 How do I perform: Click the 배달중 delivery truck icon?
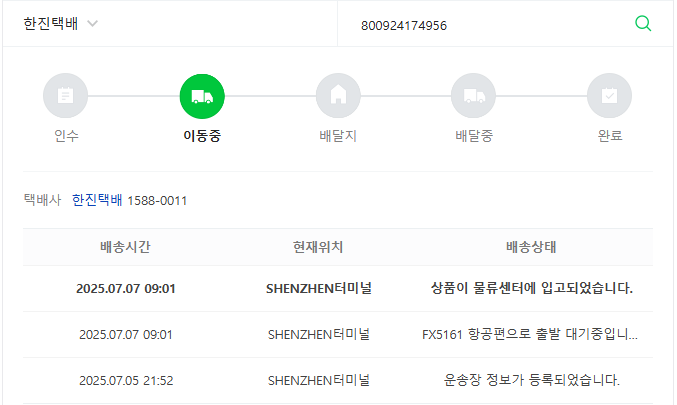pos(474,96)
